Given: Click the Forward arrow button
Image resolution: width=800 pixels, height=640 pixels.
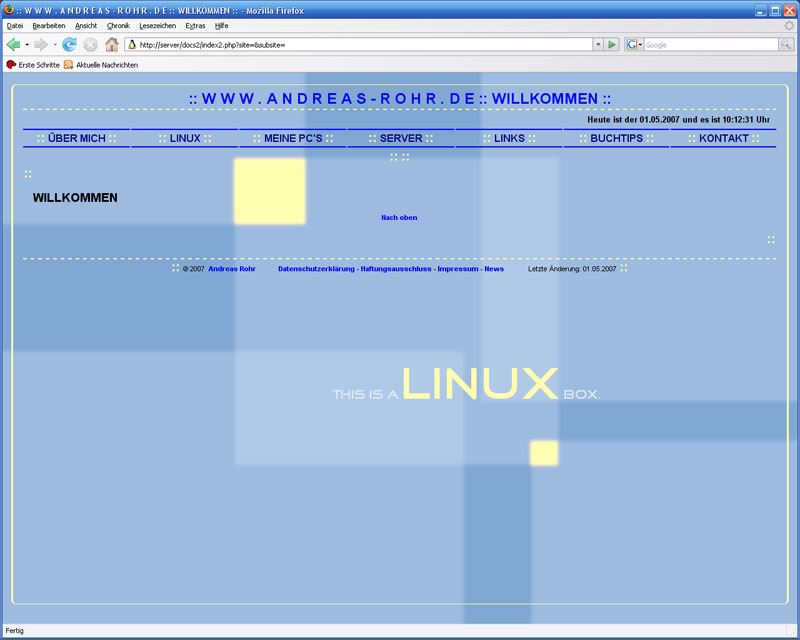Looking at the screenshot, I should (41, 45).
